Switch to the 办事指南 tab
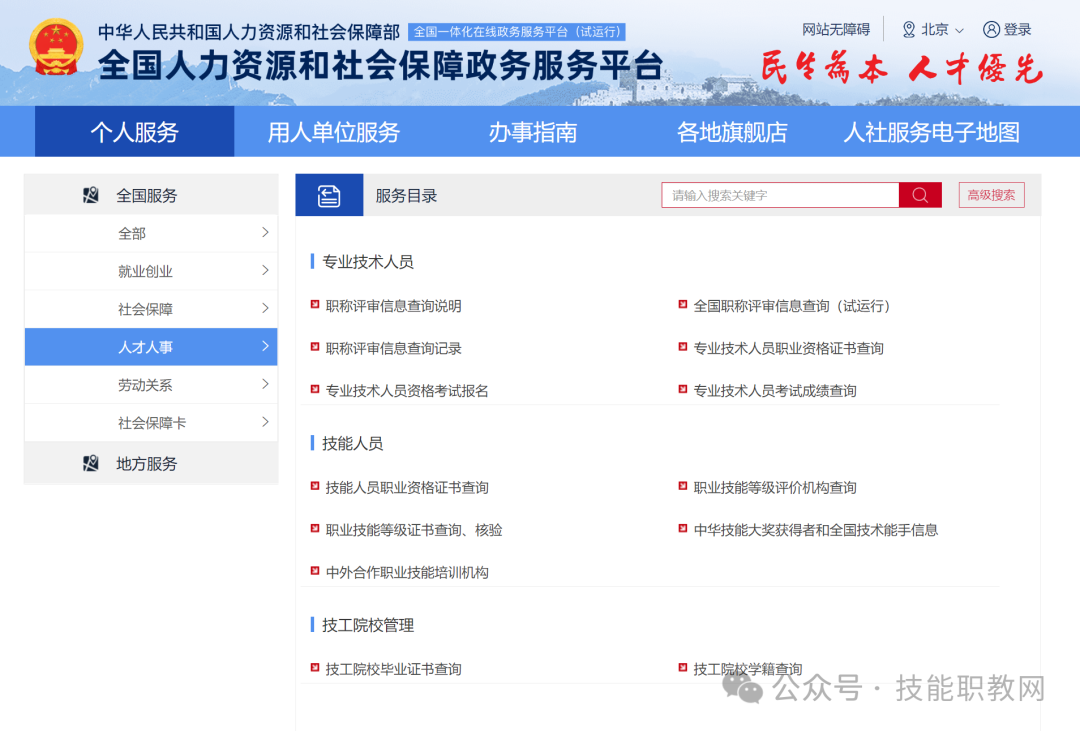The image size is (1080, 731). tap(532, 131)
